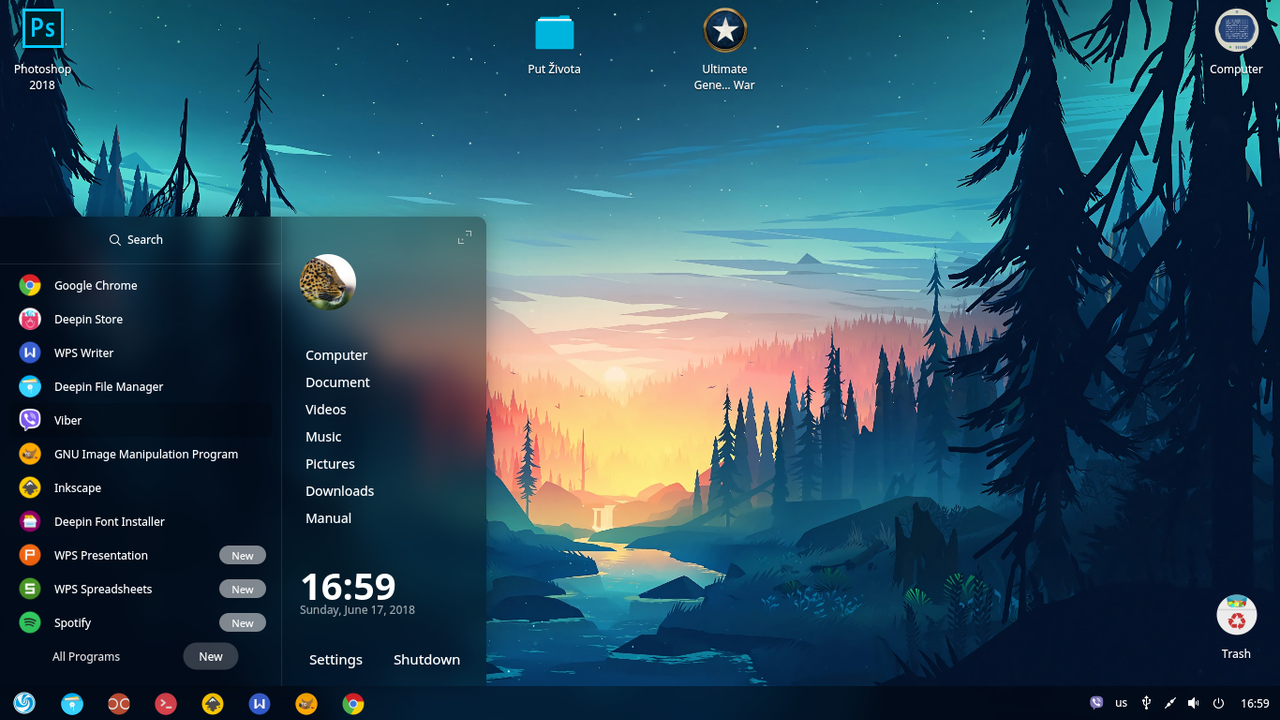Viewport: 1280px width, 720px height.
Task: Select the Put Života desktop folder
Action: pyautogui.click(x=554, y=45)
